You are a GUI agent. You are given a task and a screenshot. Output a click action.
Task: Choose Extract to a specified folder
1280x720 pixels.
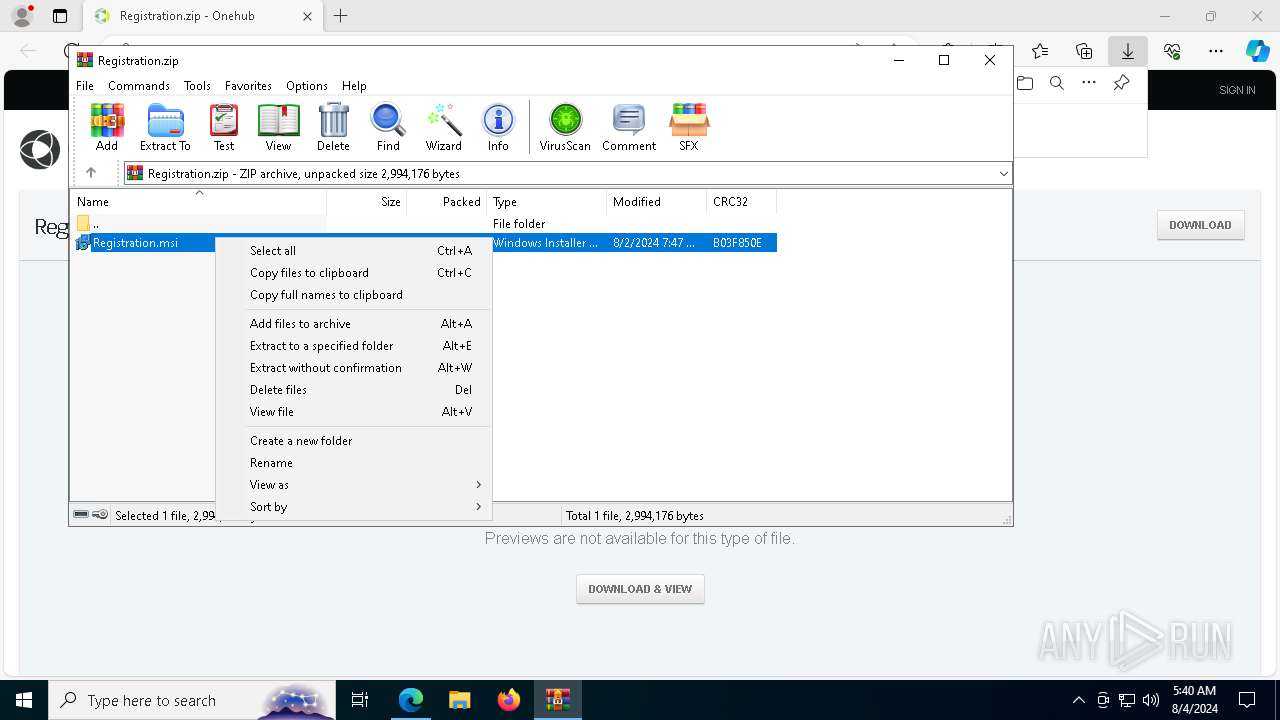pyautogui.click(x=353, y=346)
